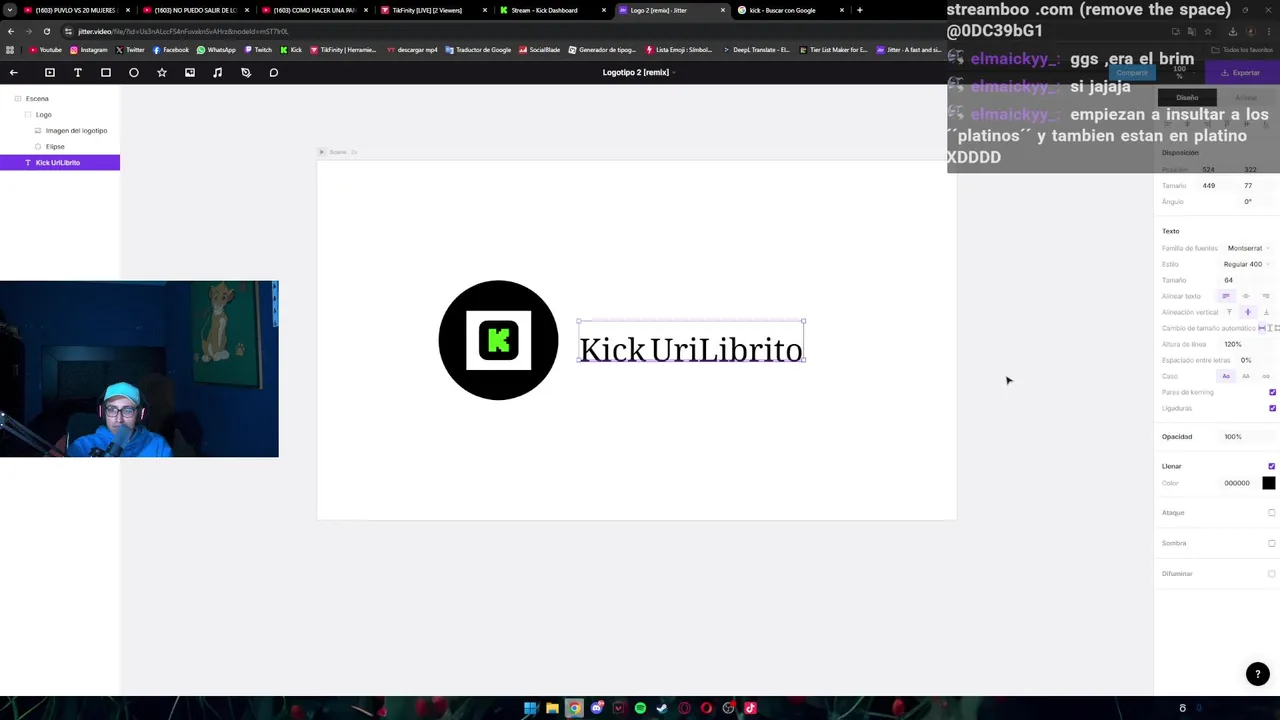1280x720 pixels.
Task: Switch to the Diseño panel tab
Action: (1187, 98)
